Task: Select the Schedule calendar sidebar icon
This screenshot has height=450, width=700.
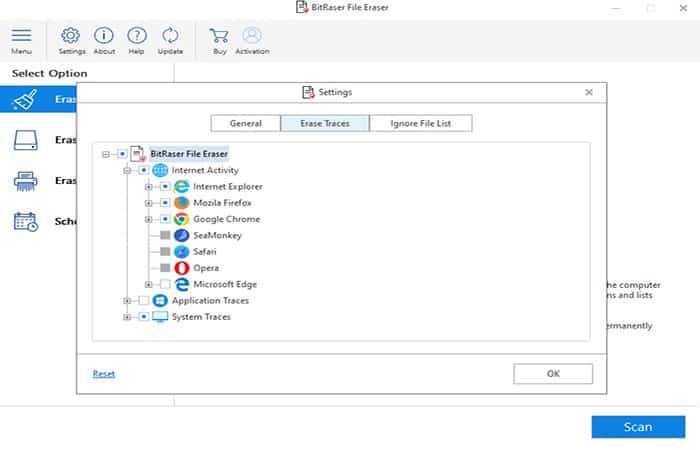Action: tap(25, 221)
